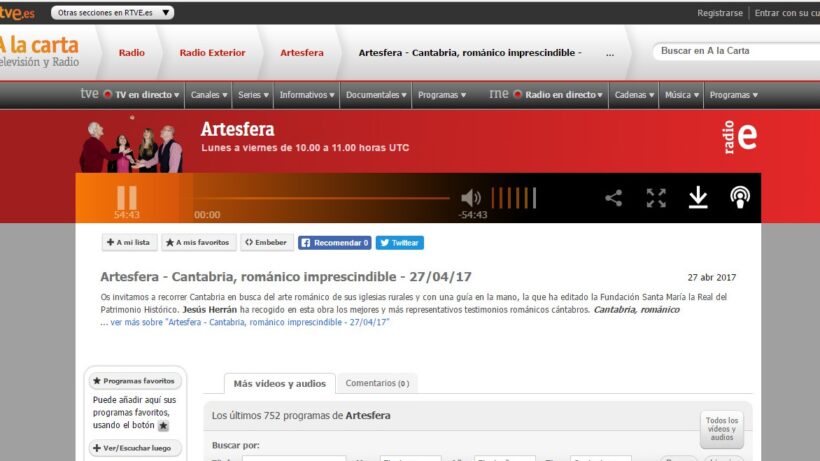Click Facebook Recomendar button
This screenshot has width=820, height=461.
click(335, 243)
